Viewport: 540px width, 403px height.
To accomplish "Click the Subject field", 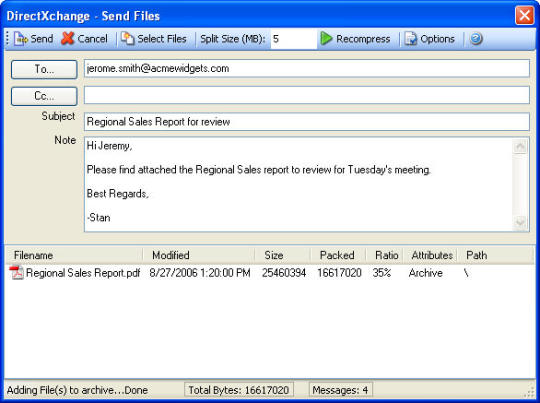I will coord(307,122).
